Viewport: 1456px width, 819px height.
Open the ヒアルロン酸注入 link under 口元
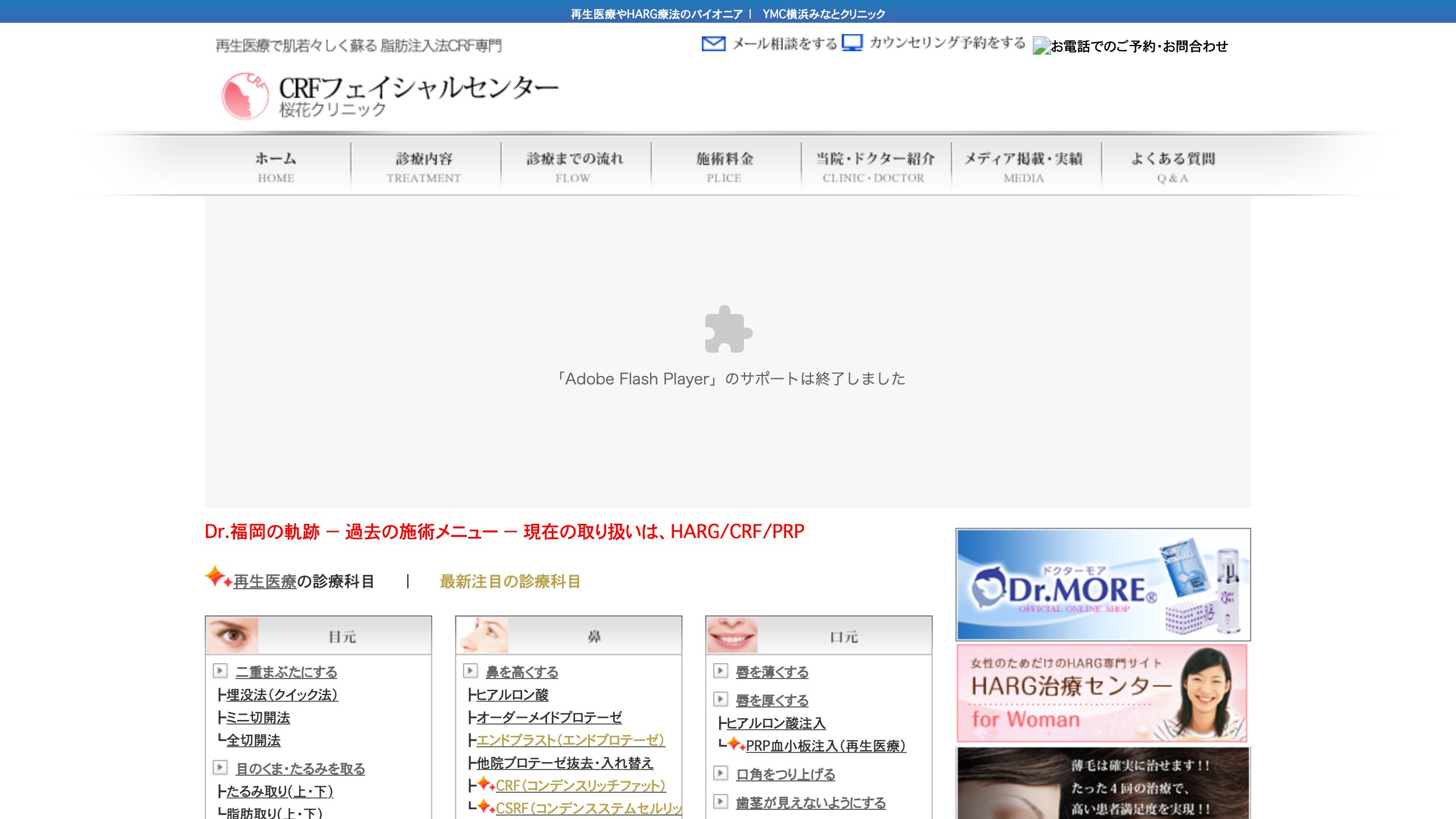(776, 723)
